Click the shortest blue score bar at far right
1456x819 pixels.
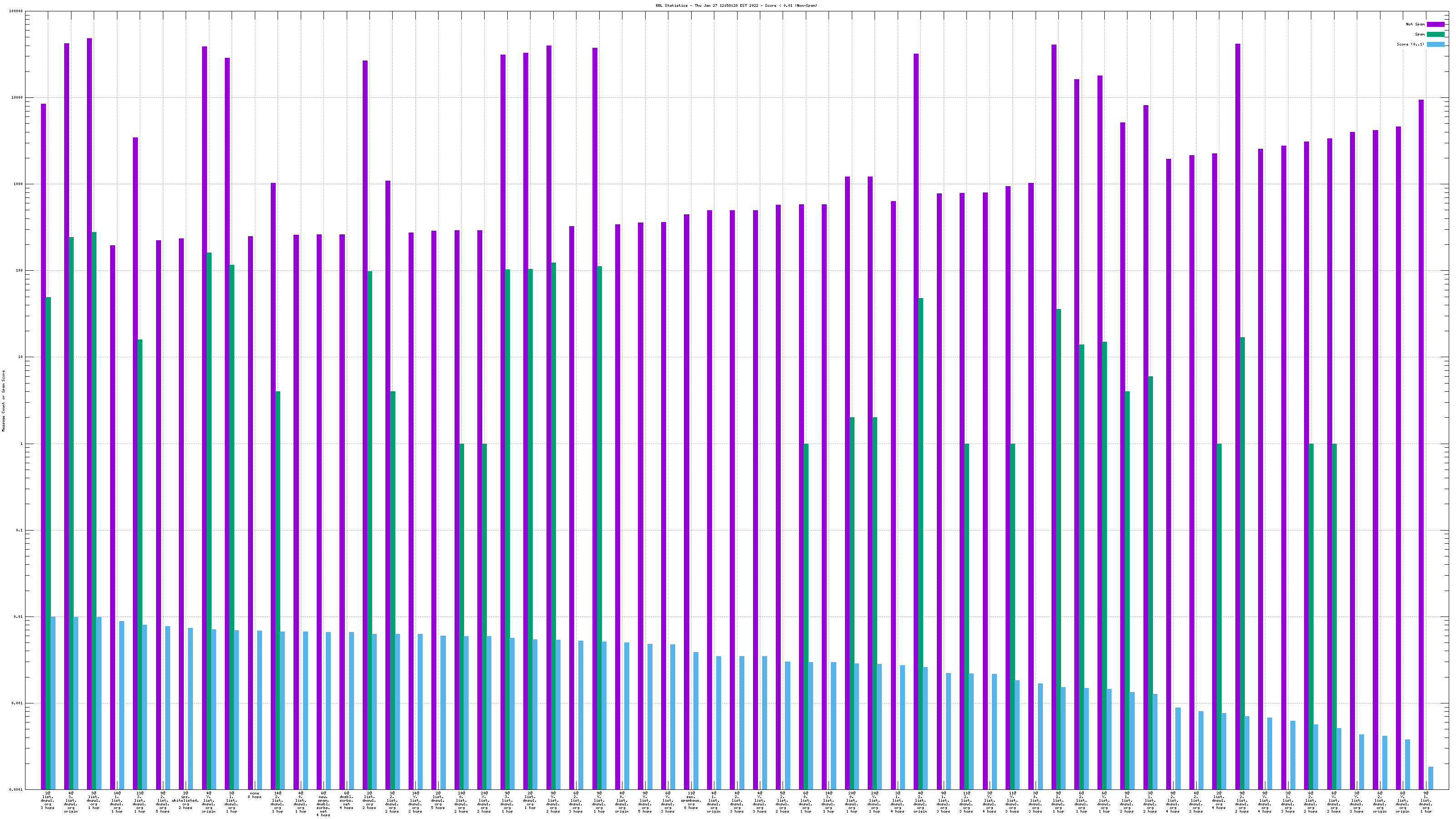click(1431, 778)
